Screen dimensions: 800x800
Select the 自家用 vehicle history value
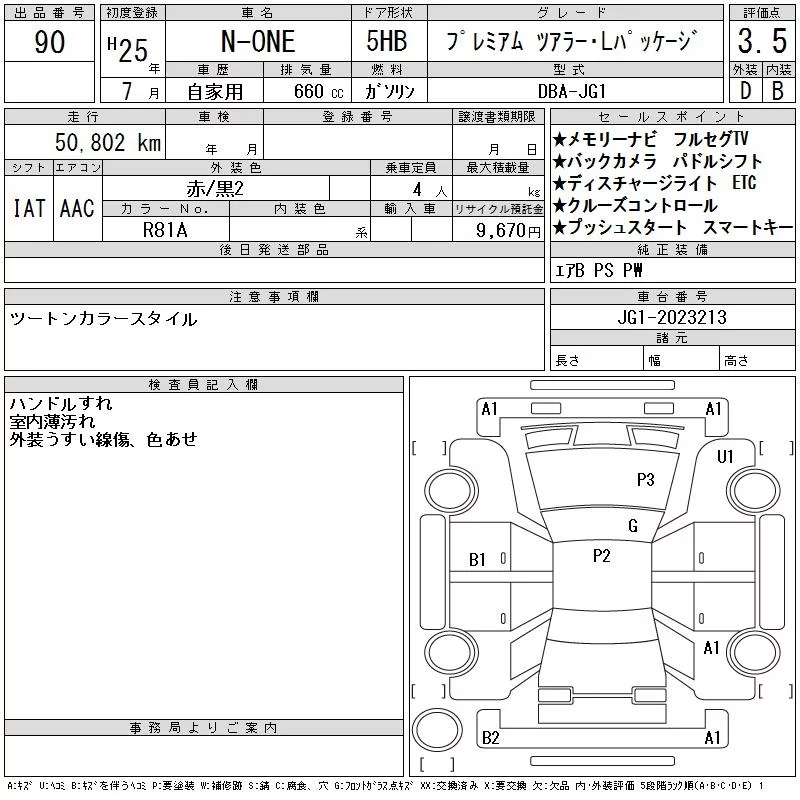click(215, 92)
